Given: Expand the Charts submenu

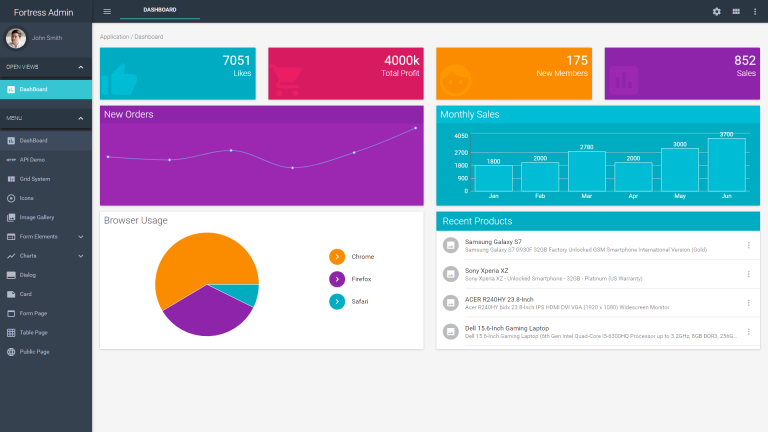Looking at the screenshot, I should coord(81,256).
